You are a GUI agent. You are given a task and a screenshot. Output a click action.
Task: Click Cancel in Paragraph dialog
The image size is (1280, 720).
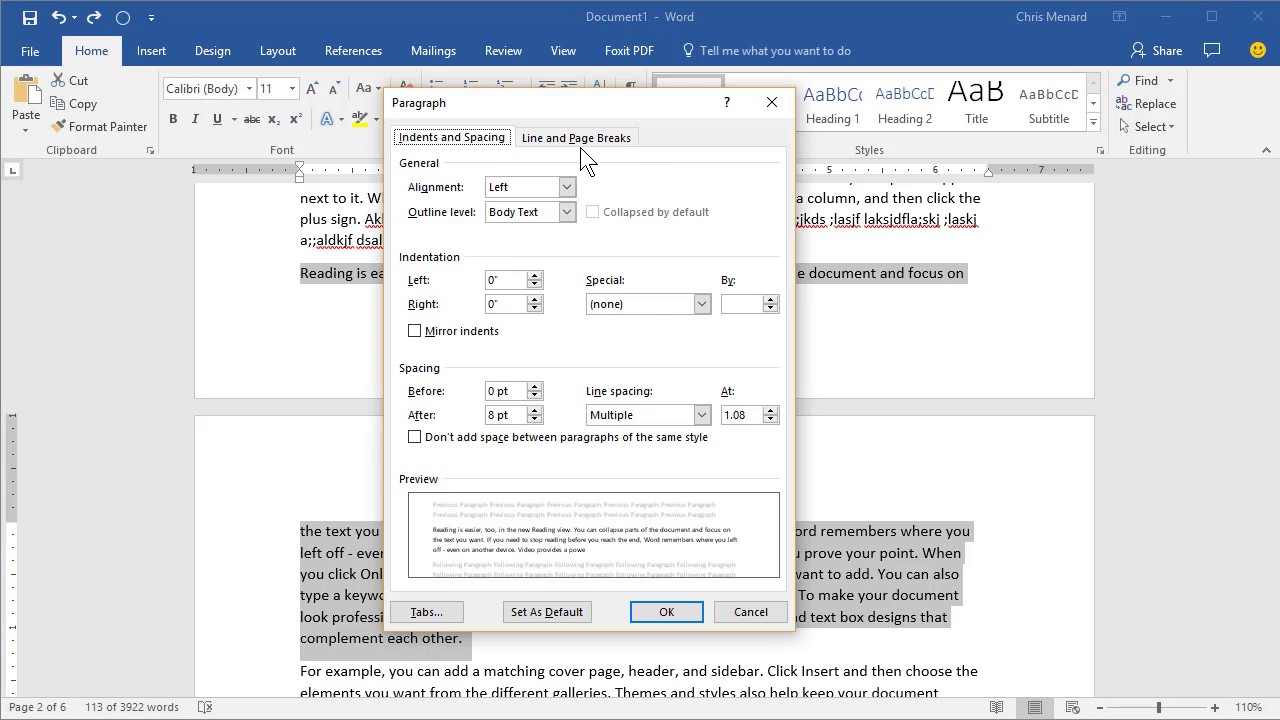751,612
